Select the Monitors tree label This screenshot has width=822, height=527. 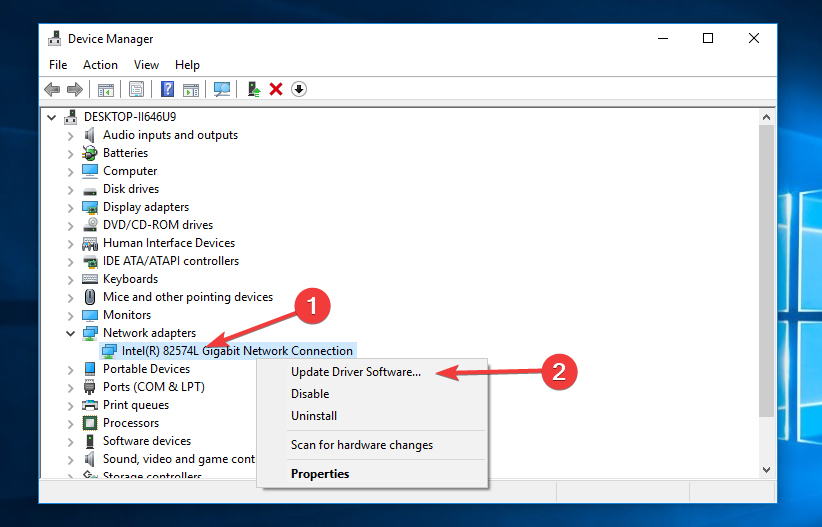pyautogui.click(x=127, y=315)
